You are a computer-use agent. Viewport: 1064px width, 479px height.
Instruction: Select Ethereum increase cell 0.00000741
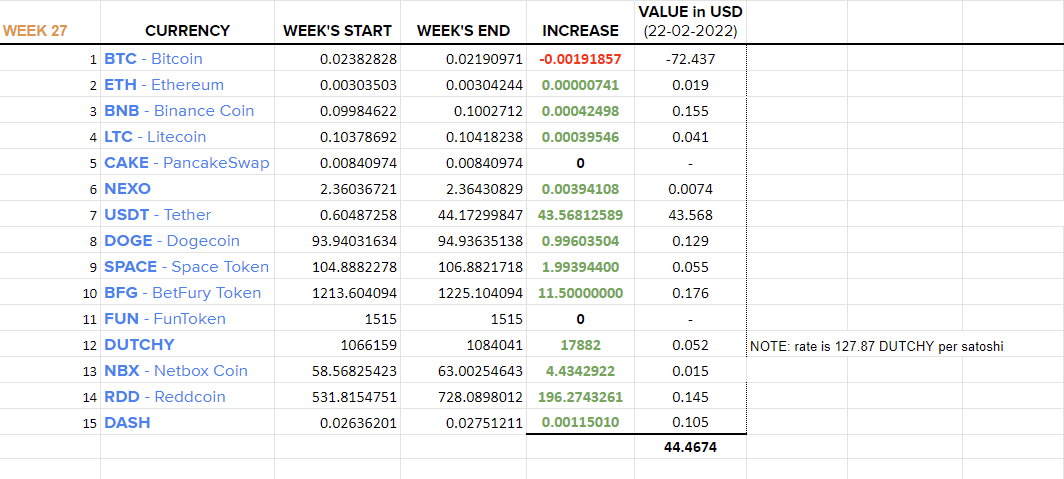[x=580, y=85]
